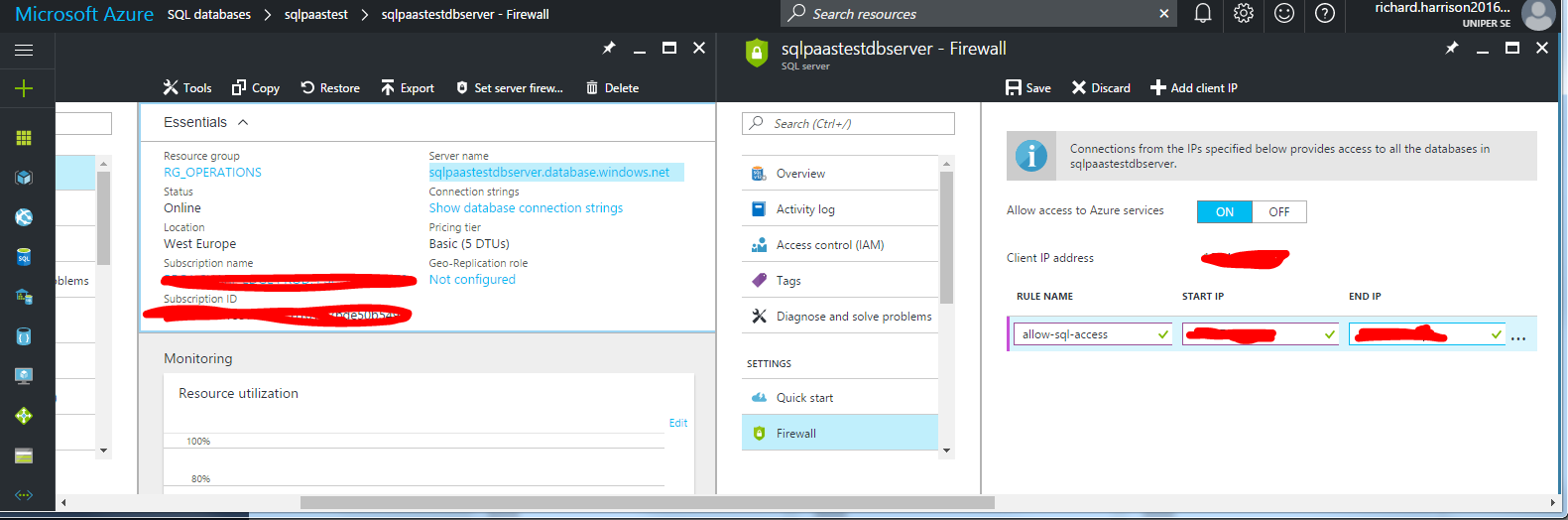Collapse the Essentials section
Image resolution: width=1568 pixels, height=520 pixels.
coord(243,122)
